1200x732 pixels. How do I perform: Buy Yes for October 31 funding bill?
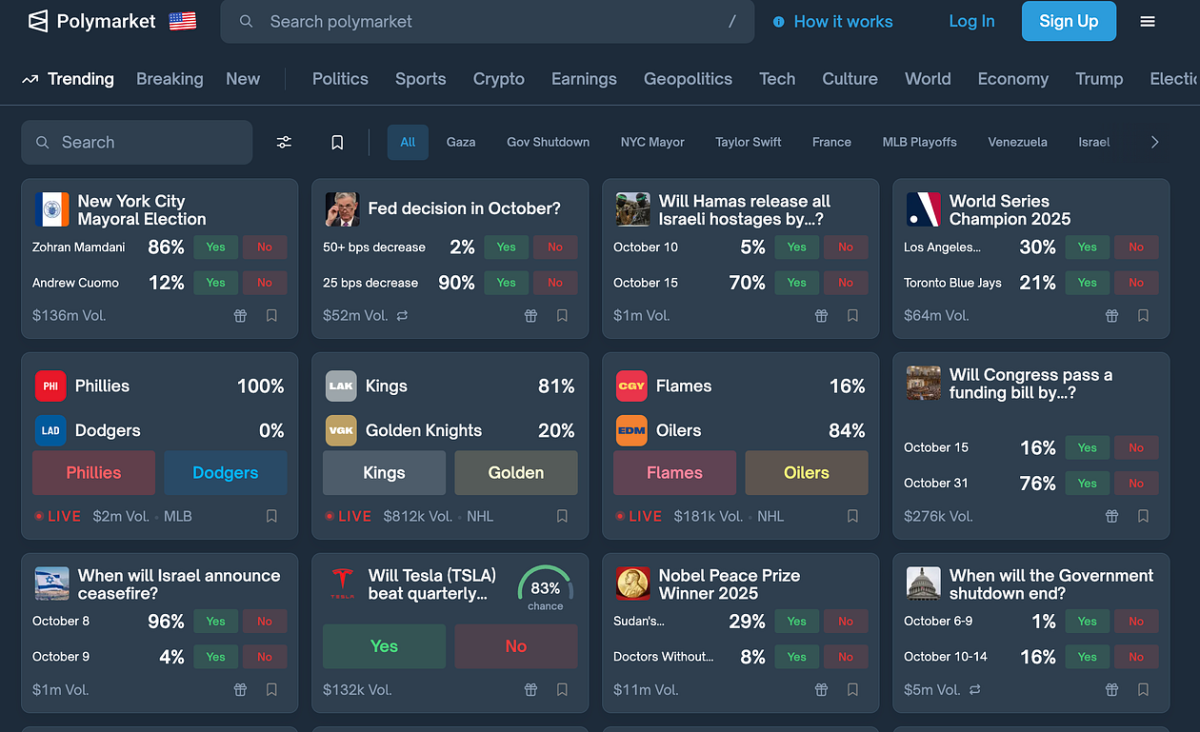(x=1087, y=483)
